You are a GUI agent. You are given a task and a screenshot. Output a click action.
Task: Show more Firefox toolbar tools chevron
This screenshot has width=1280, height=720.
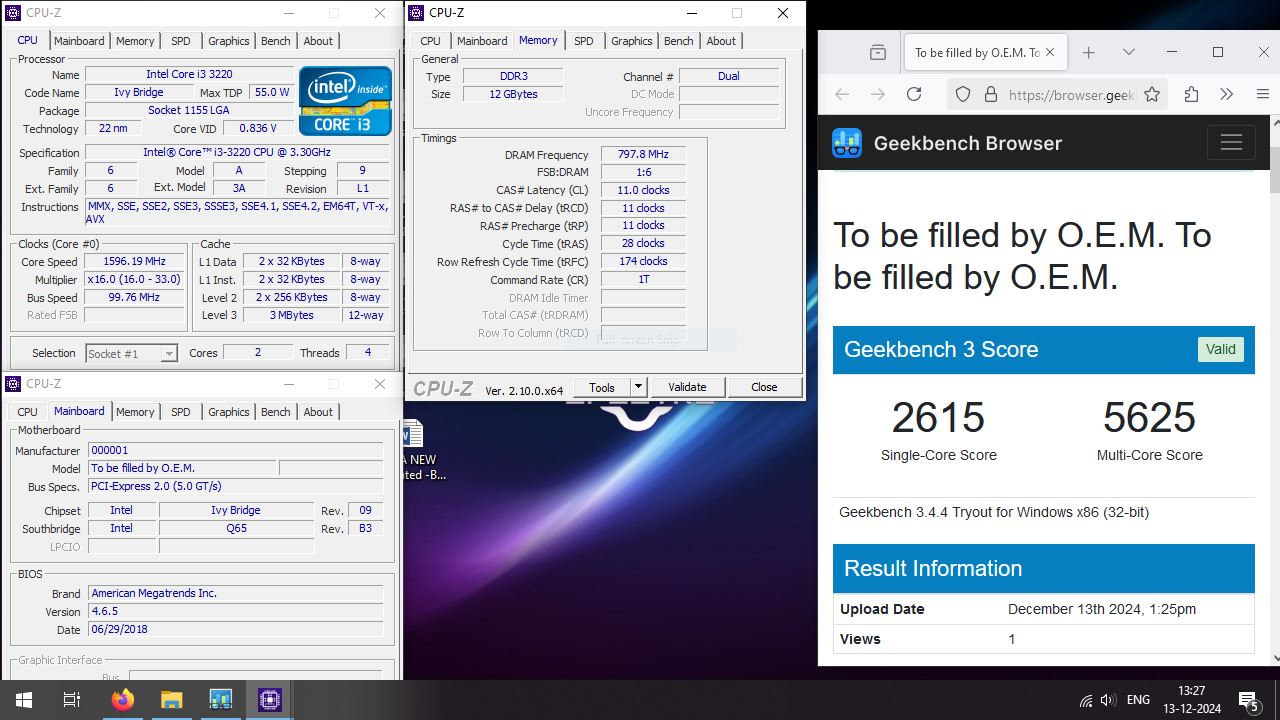[x=1227, y=94]
